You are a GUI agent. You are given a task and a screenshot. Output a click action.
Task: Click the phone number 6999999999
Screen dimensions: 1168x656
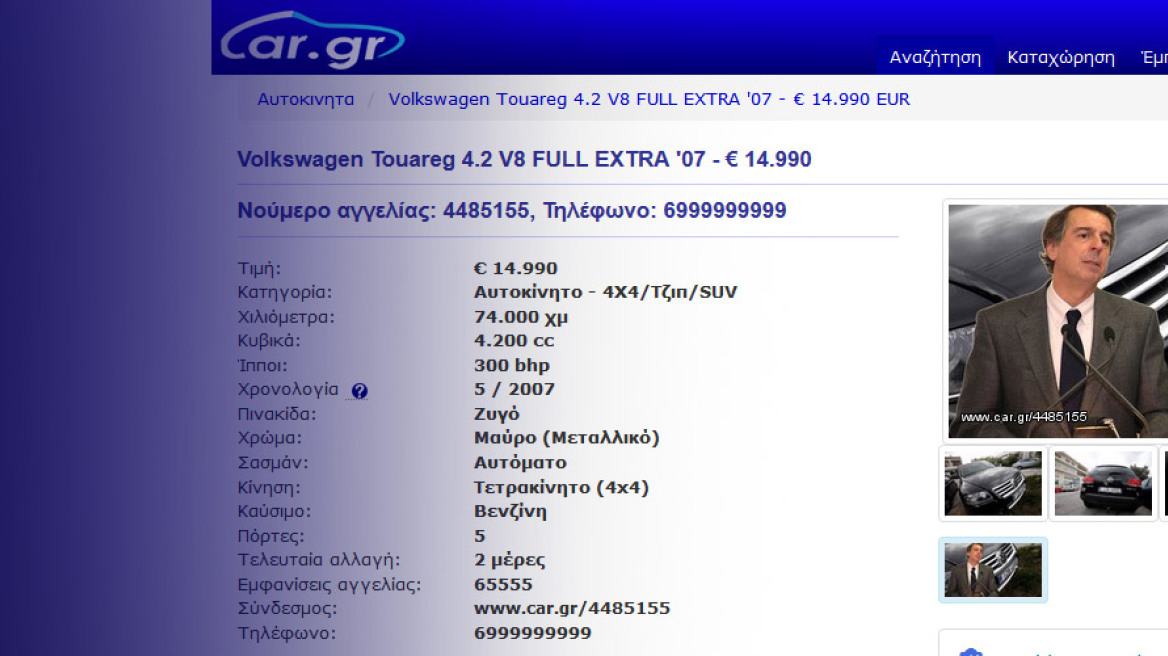(x=531, y=632)
